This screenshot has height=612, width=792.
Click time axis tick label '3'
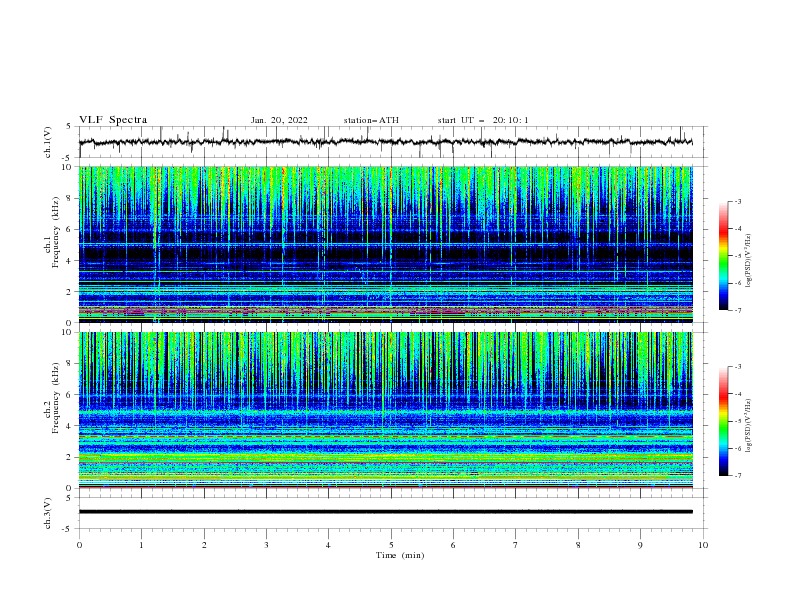[x=266, y=545]
